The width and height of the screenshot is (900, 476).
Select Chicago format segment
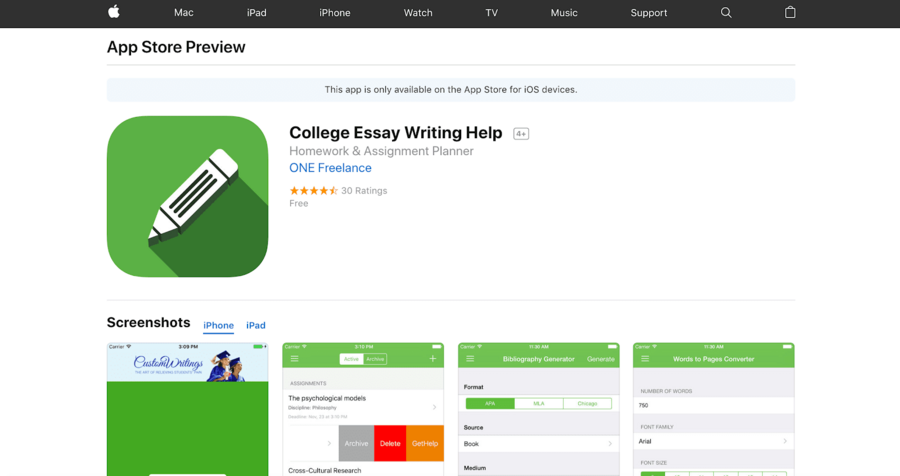tap(587, 404)
